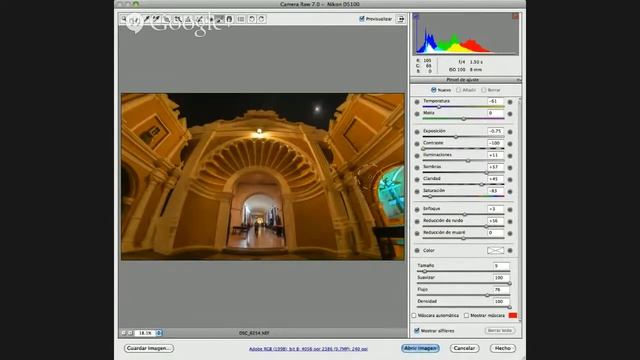
Task: Select the Crop tool
Action: (178, 19)
